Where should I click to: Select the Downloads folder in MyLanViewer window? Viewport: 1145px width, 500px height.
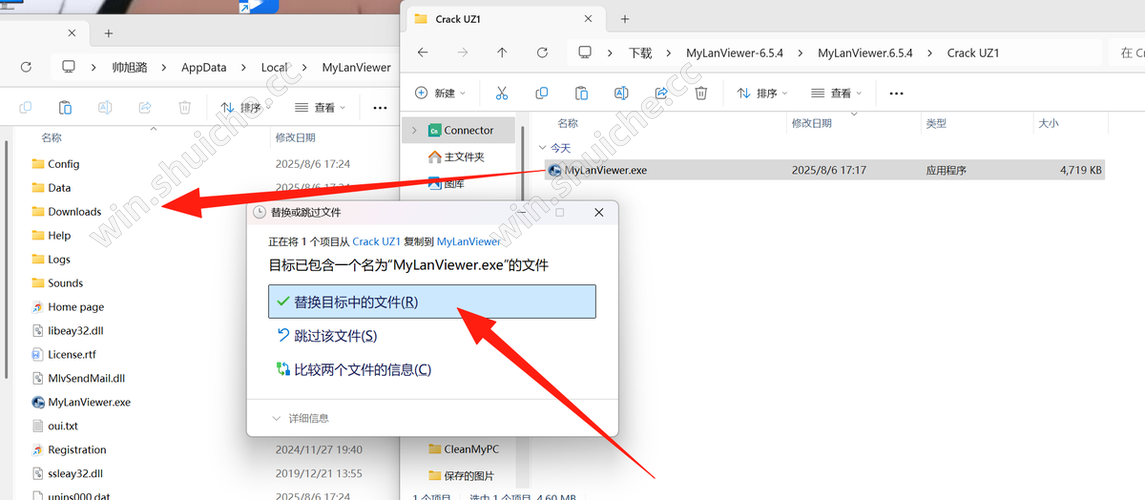pos(66,212)
